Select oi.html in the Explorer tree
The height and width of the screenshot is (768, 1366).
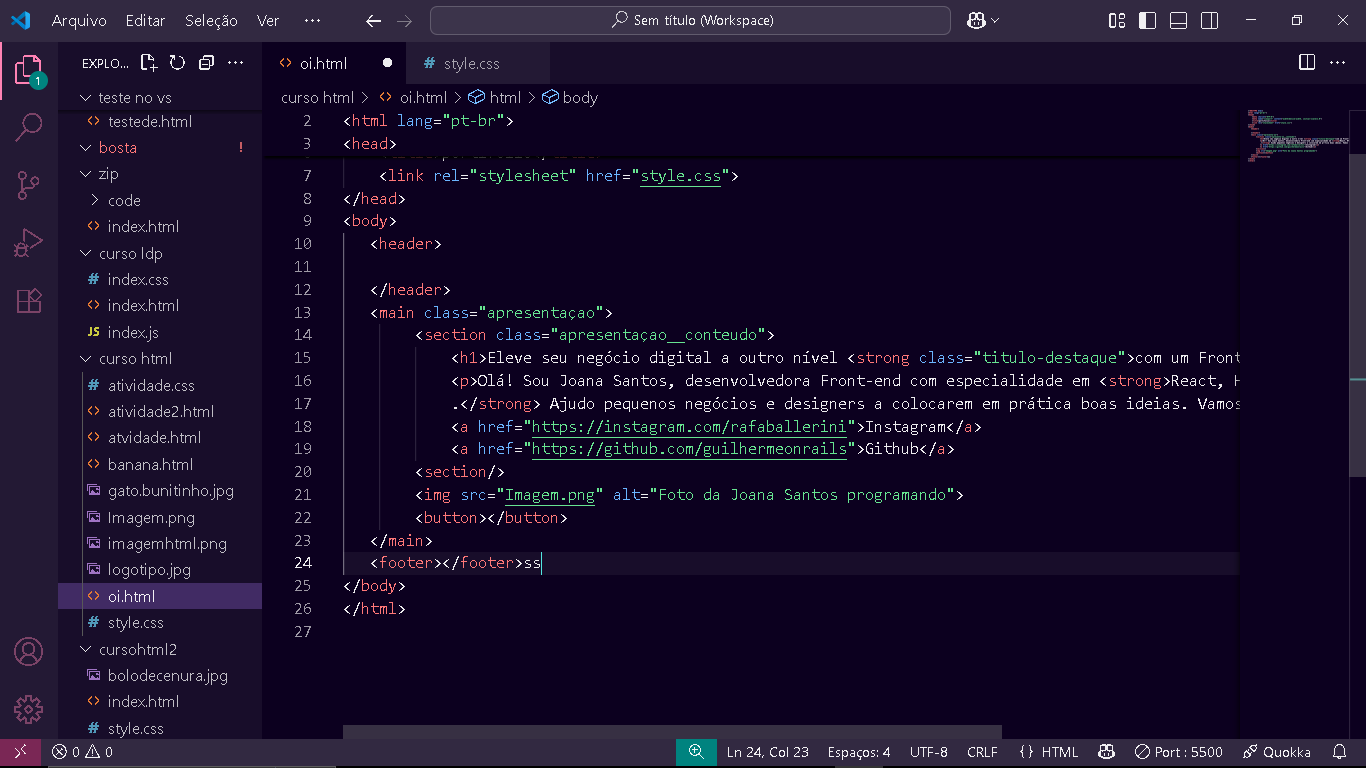click(160, 596)
